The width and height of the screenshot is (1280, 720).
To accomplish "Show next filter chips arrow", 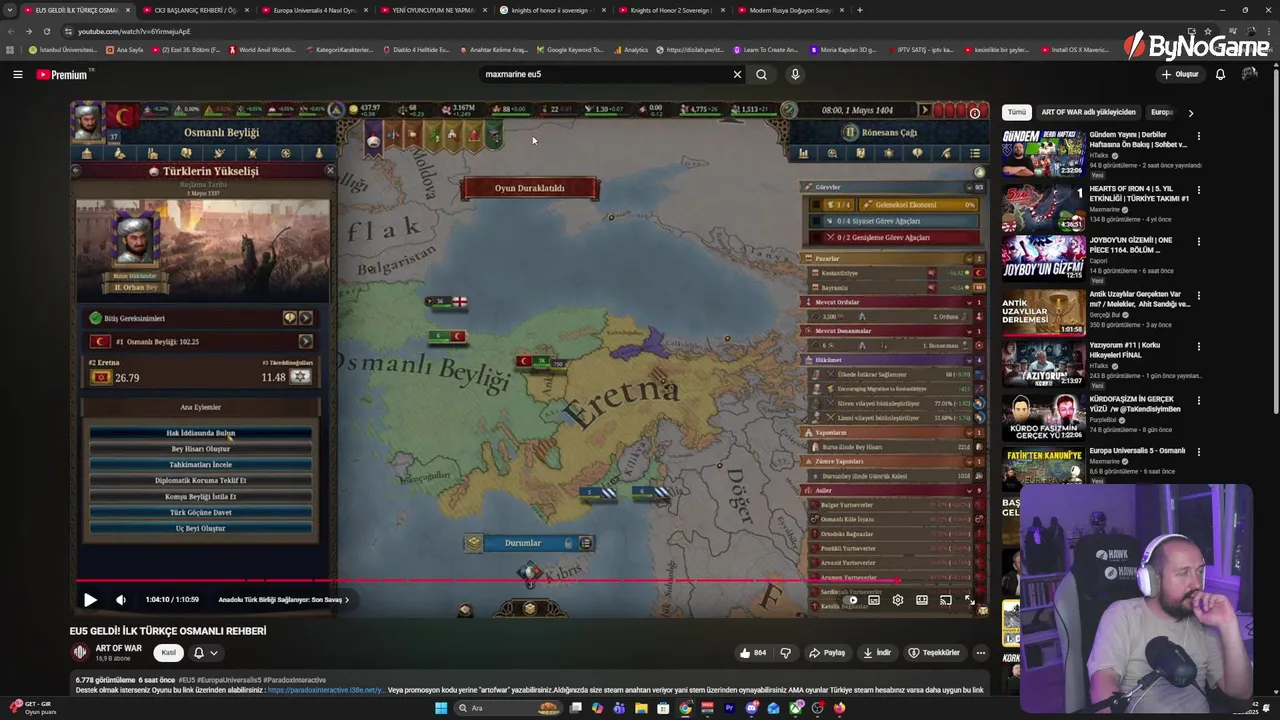I will pos(1190,113).
